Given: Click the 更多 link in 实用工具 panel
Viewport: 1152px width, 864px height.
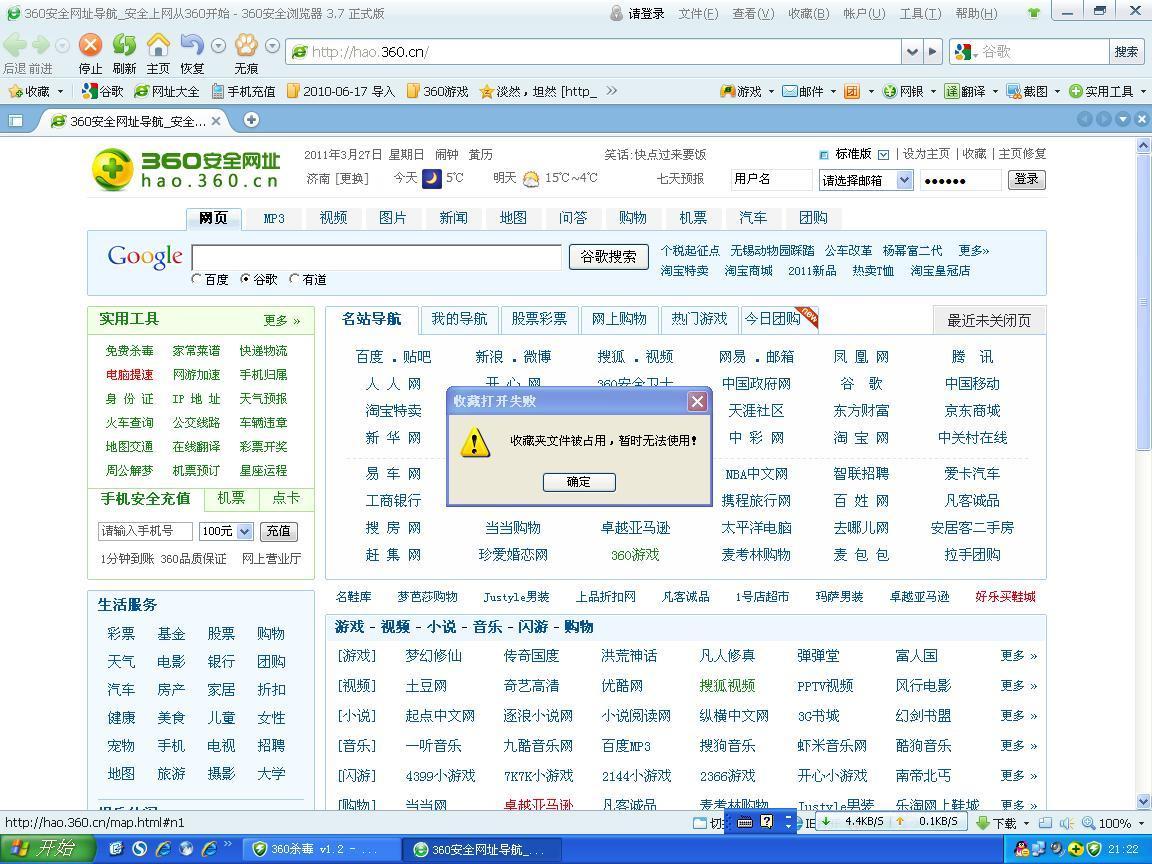Looking at the screenshot, I should [x=282, y=320].
